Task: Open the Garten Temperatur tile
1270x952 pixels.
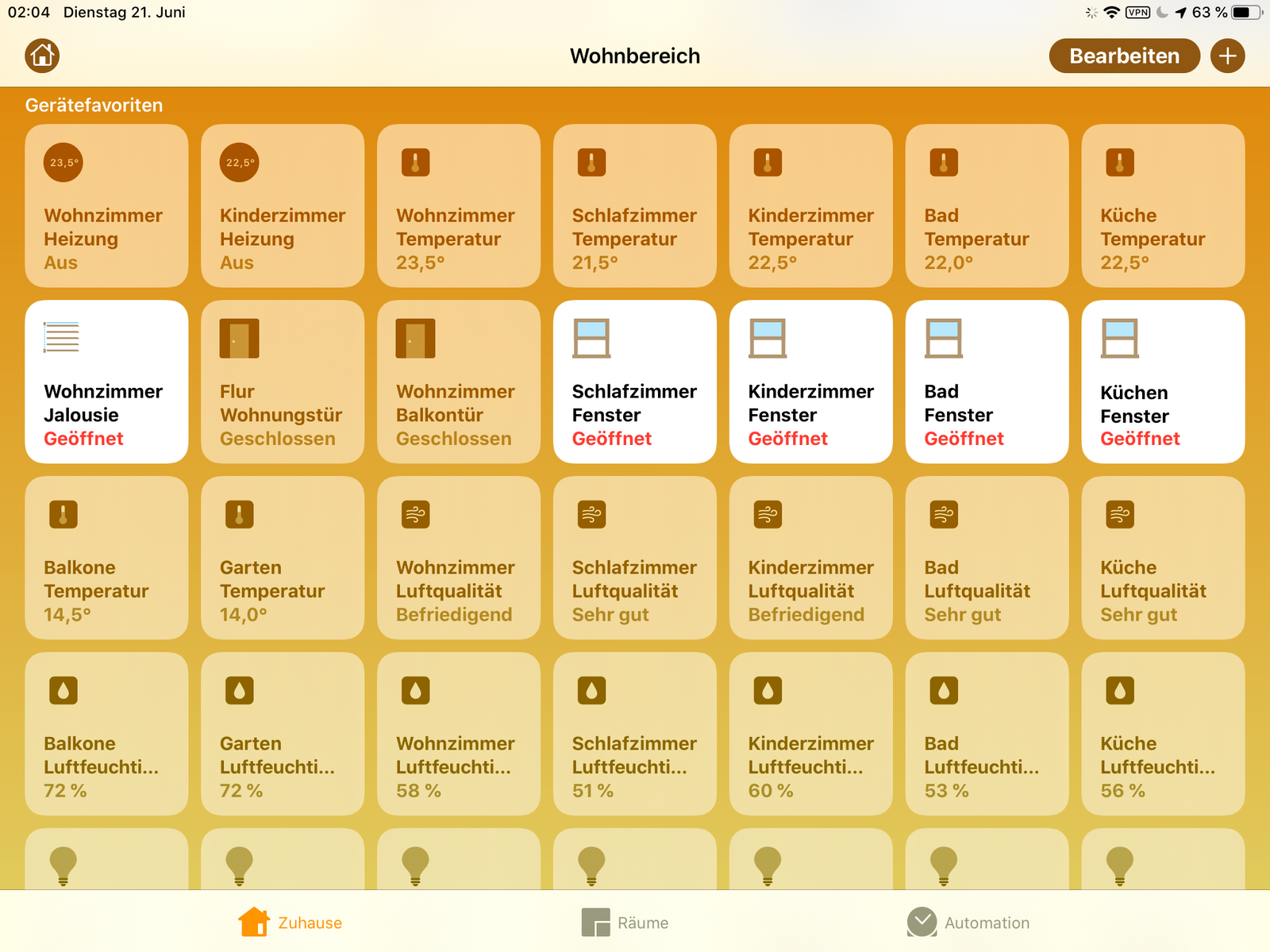Action: point(283,558)
